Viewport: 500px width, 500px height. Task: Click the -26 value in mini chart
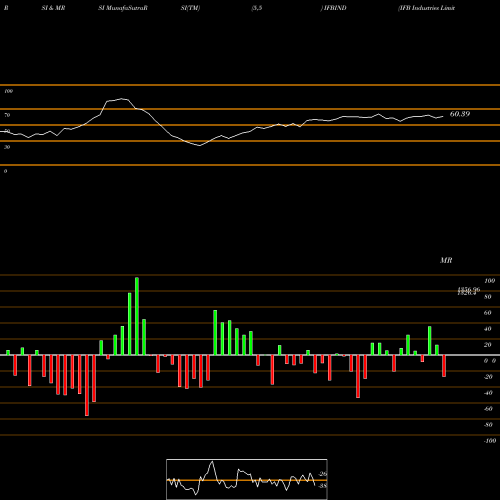(x=323, y=474)
